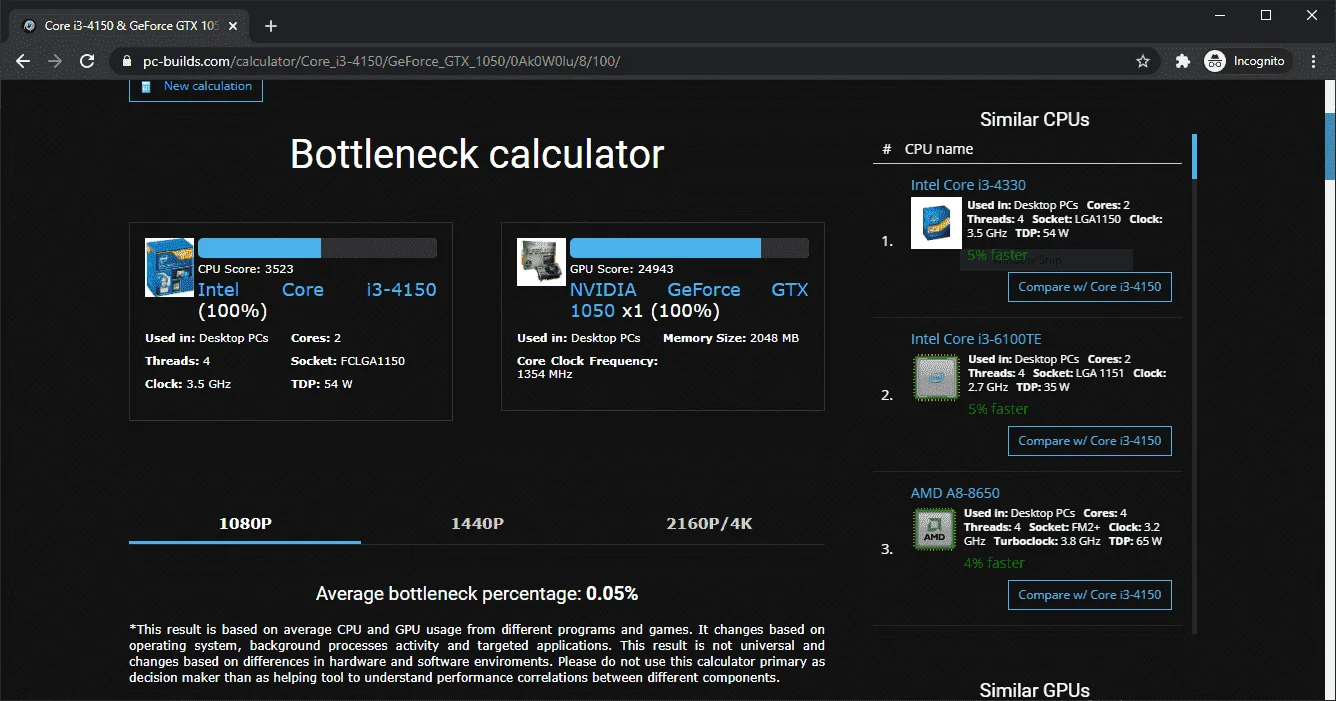Select the 1080P resolution tab

[245, 523]
